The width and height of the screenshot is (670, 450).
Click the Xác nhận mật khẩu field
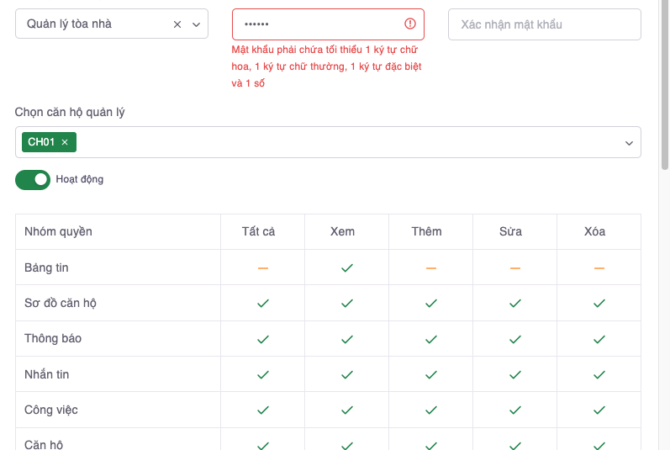point(544,24)
